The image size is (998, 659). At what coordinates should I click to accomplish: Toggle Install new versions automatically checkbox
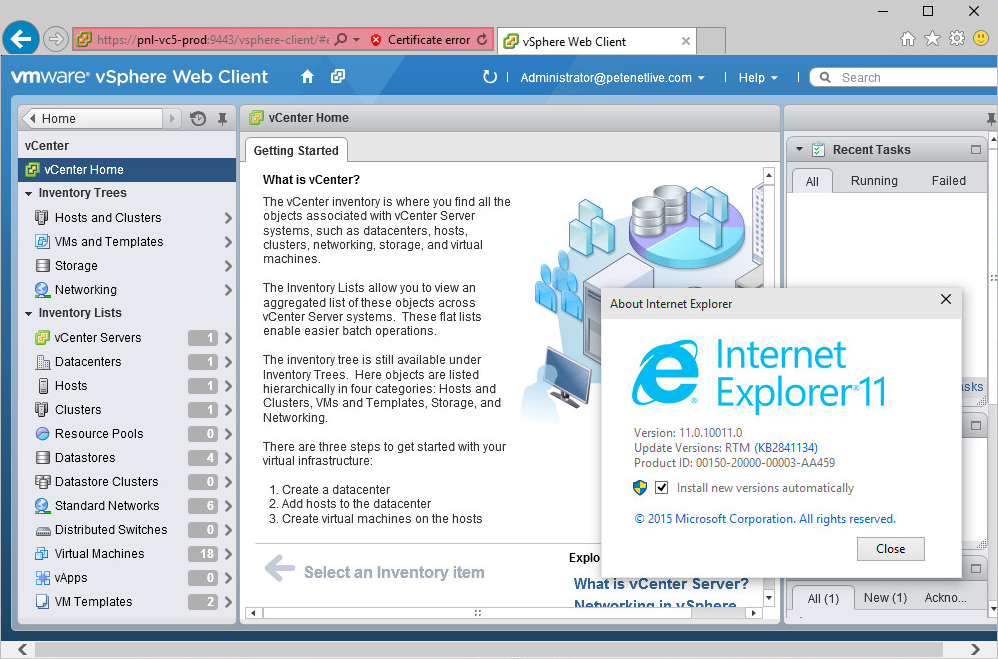(x=662, y=488)
